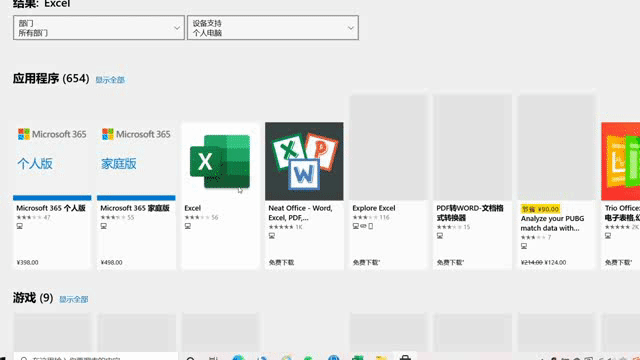This screenshot has width=640, height=360.
Task: Click the Microsoft Store taskbar icon
Action: 405,357
